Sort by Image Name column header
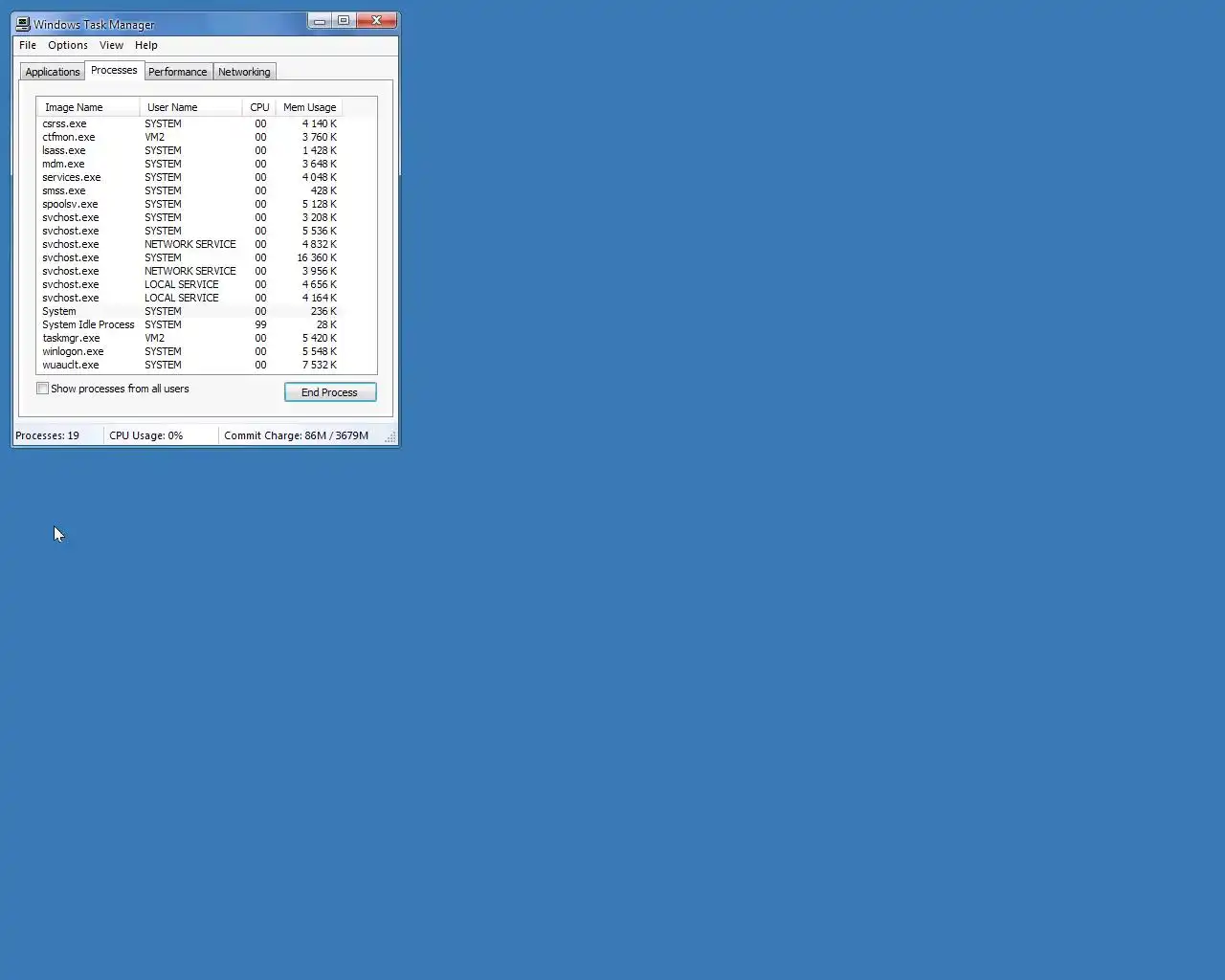This screenshot has width=1225, height=980. click(x=88, y=107)
